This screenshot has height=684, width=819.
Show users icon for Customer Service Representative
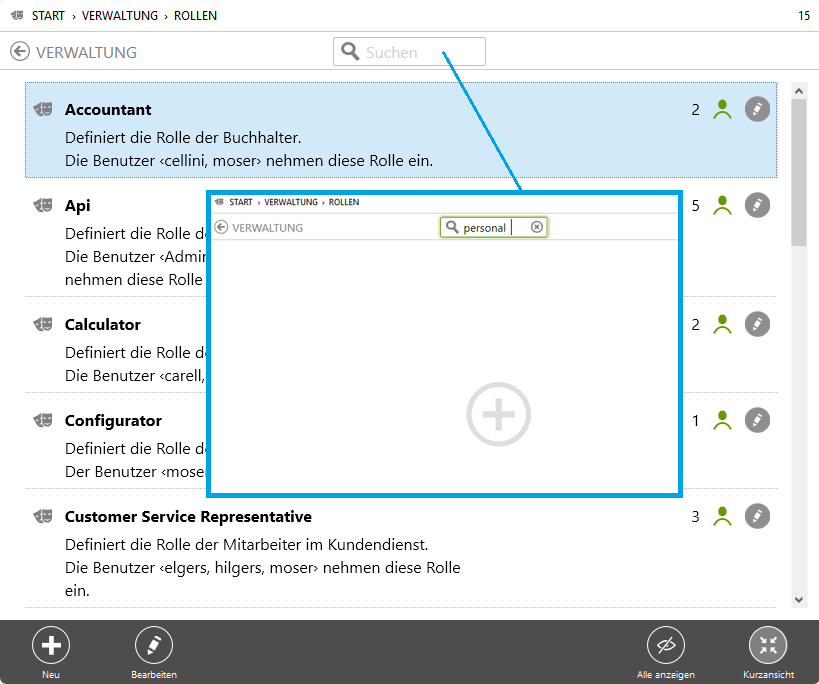[x=723, y=517]
